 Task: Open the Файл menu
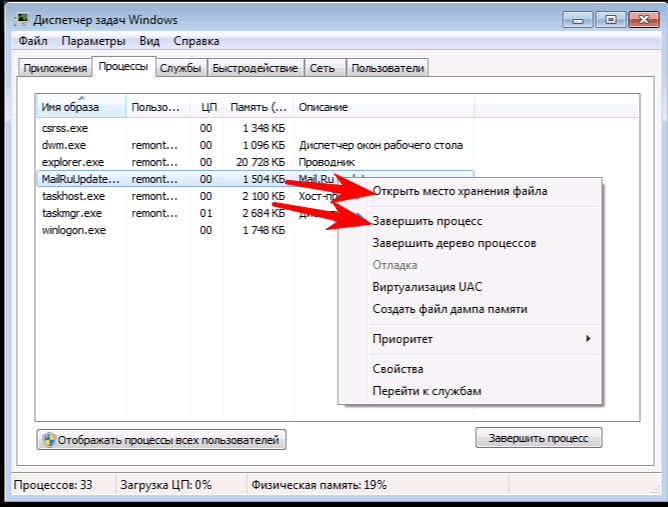point(33,41)
